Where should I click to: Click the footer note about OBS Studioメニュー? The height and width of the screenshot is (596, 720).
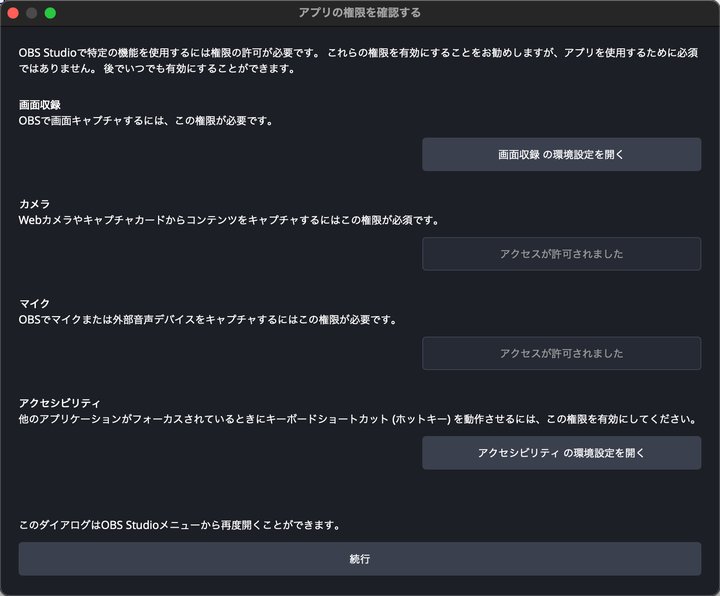pos(188,525)
